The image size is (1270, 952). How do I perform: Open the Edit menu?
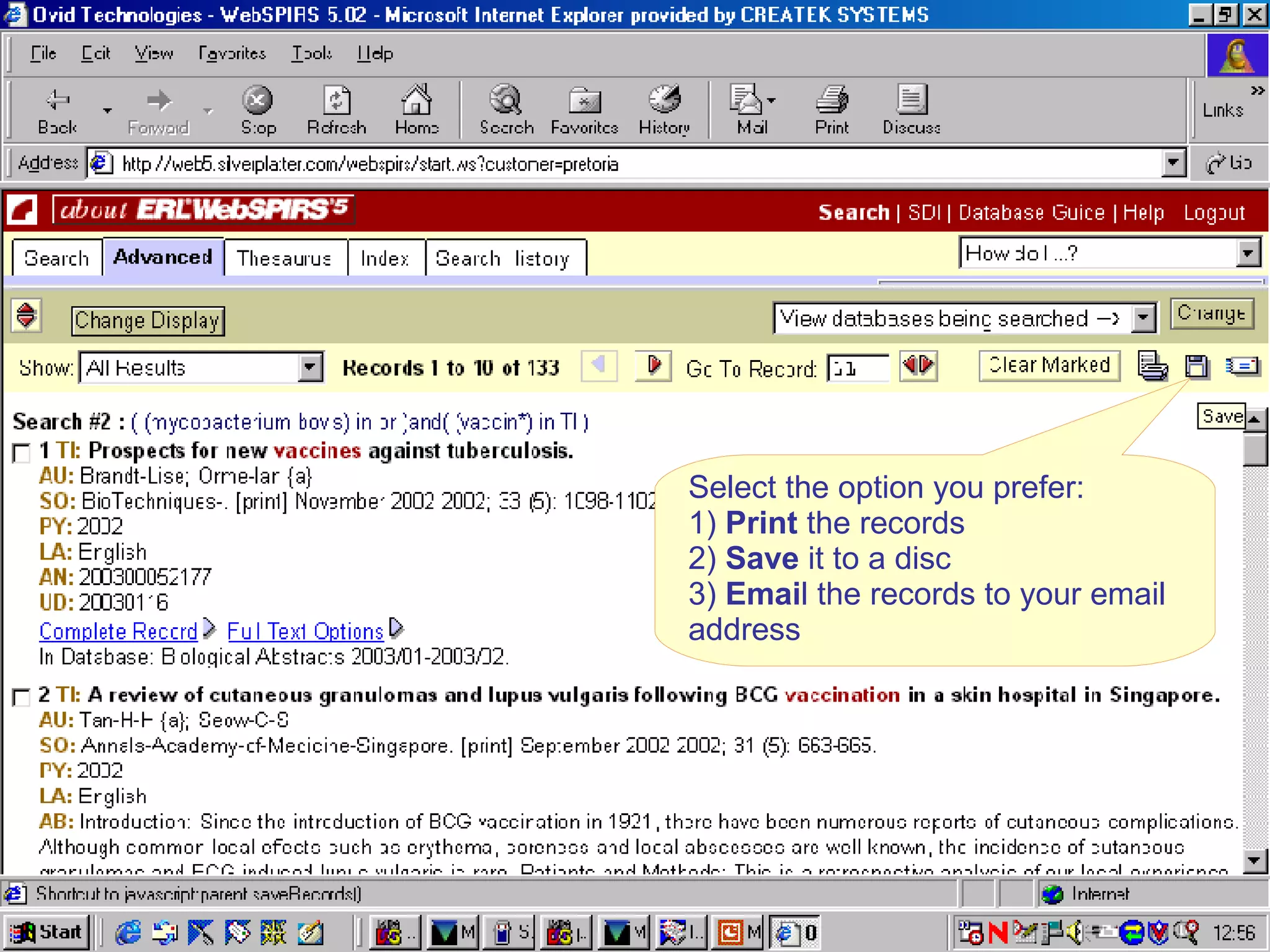coord(96,54)
